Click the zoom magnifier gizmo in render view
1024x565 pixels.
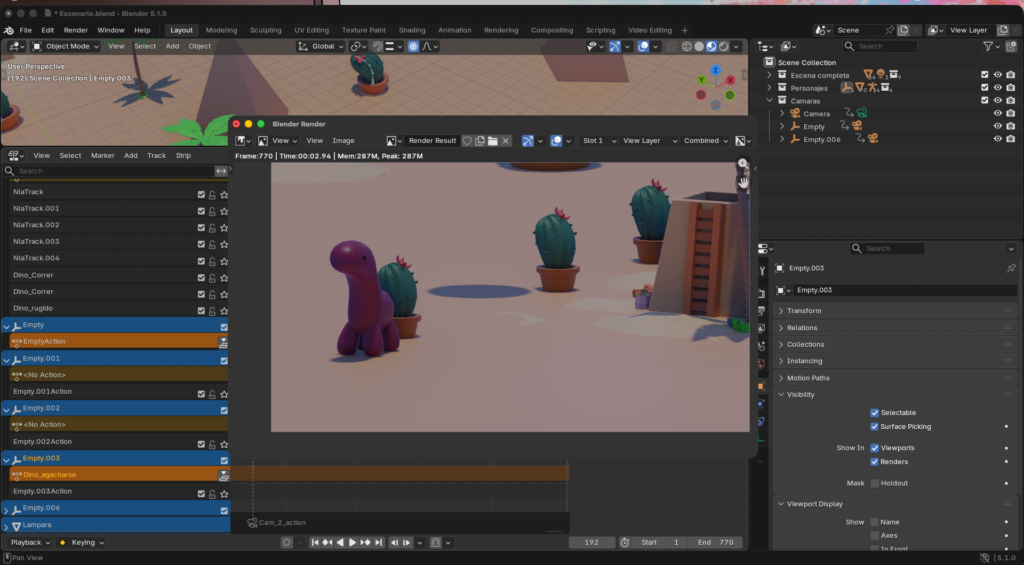pyautogui.click(x=742, y=163)
